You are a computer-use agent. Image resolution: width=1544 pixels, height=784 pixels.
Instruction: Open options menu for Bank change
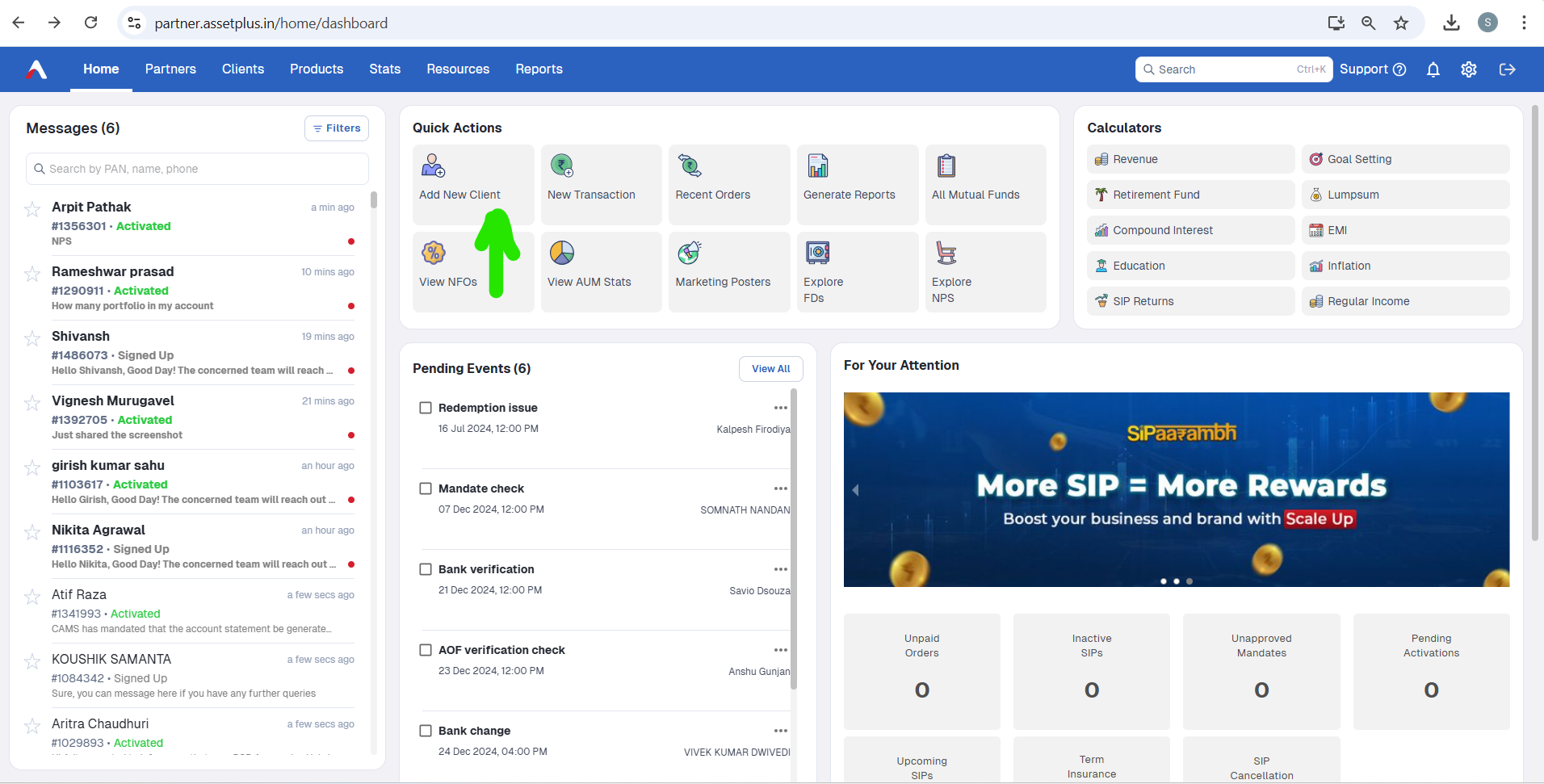pos(780,731)
